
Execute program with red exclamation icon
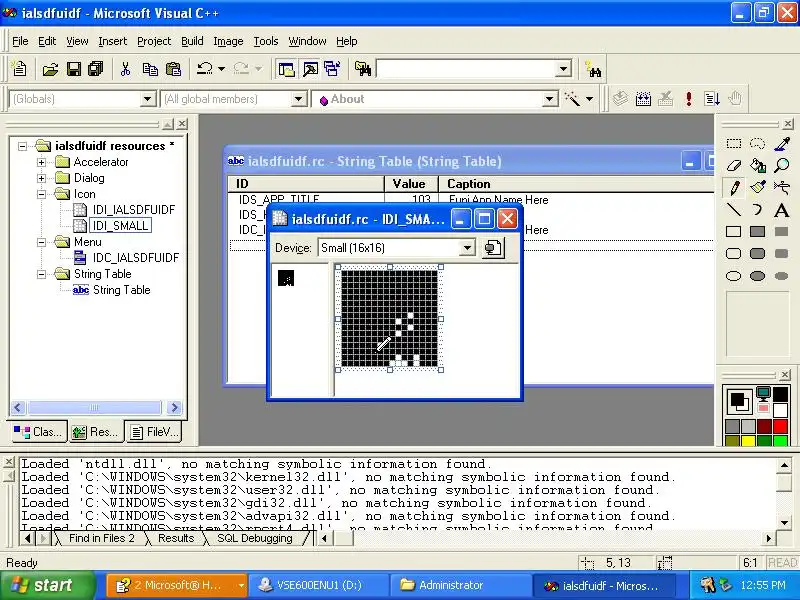[689, 98]
